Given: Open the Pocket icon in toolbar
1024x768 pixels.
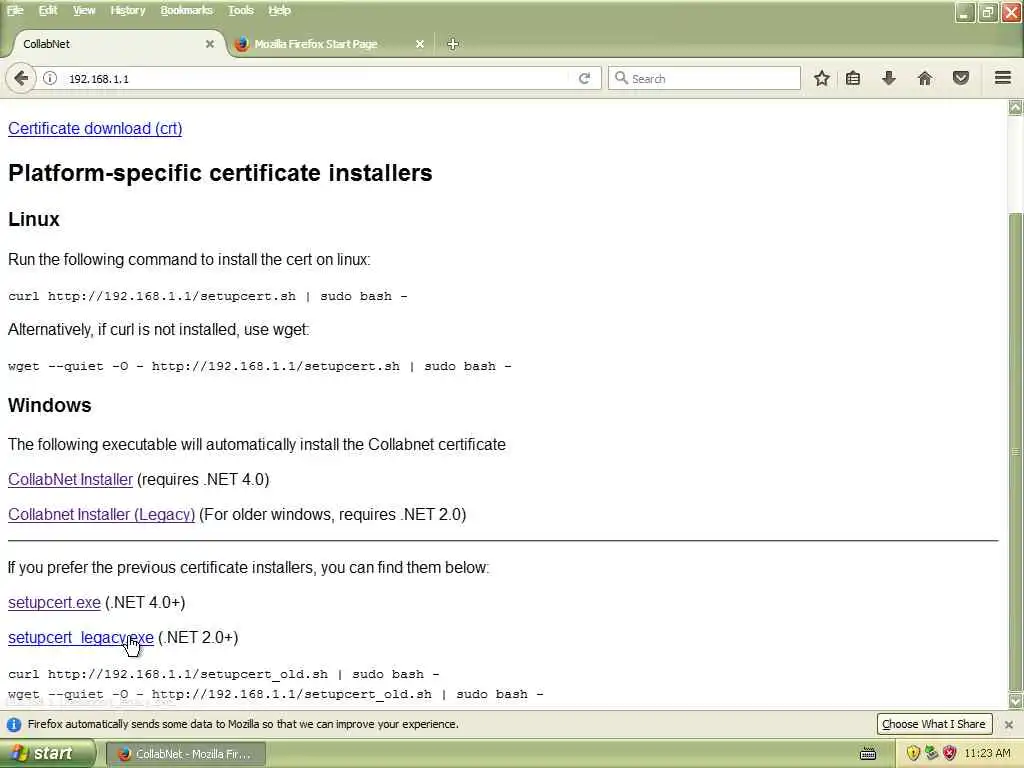Looking at the screenshot, I should 961,78.
